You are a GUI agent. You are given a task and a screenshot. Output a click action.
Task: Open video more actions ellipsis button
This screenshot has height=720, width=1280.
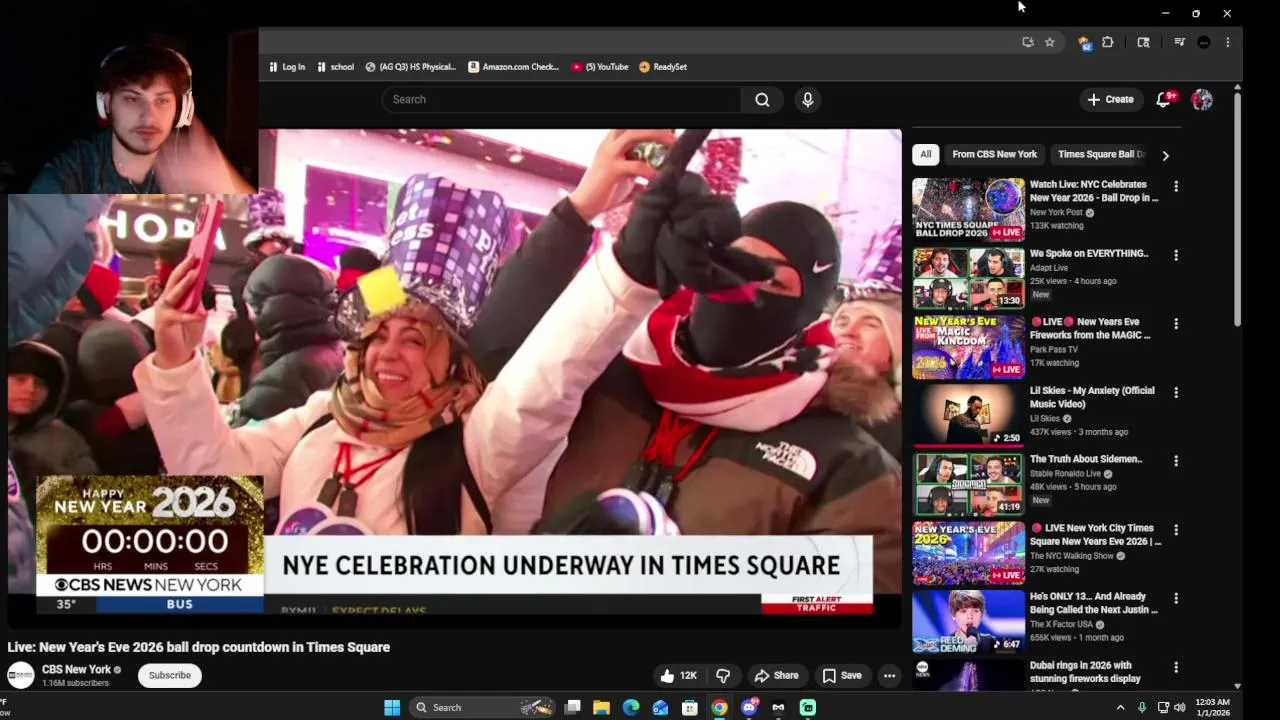click(889, 676)
